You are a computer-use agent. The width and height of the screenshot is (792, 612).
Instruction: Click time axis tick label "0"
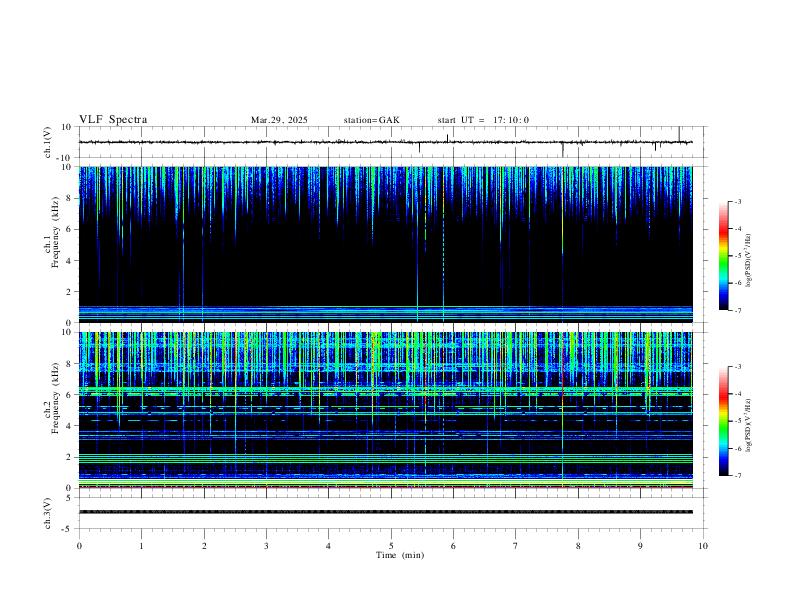click(x=79, y=546)
